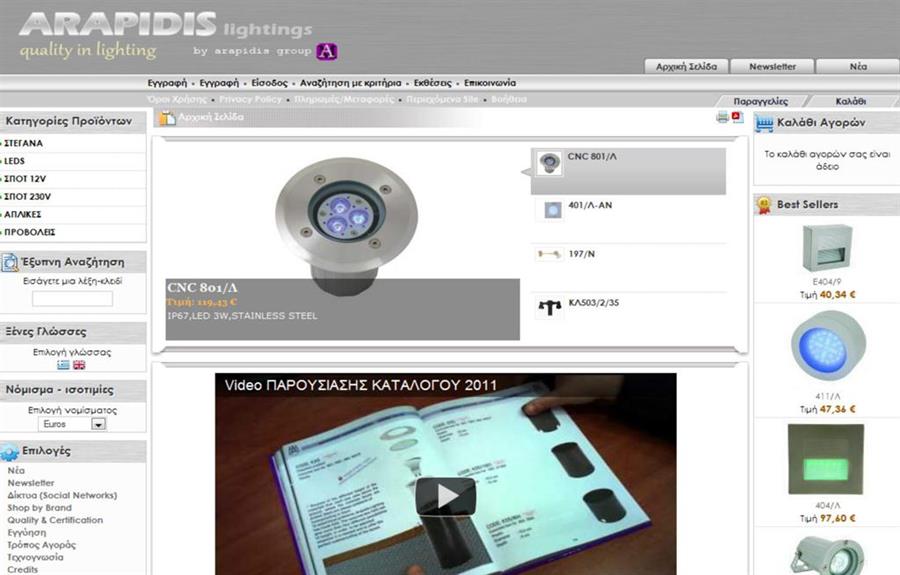The image size is (900, 575).
Task: Select the ΚΛ503/2/35 slide thumbnail icon
Action: pyautogui.click(x=549, y=308)
